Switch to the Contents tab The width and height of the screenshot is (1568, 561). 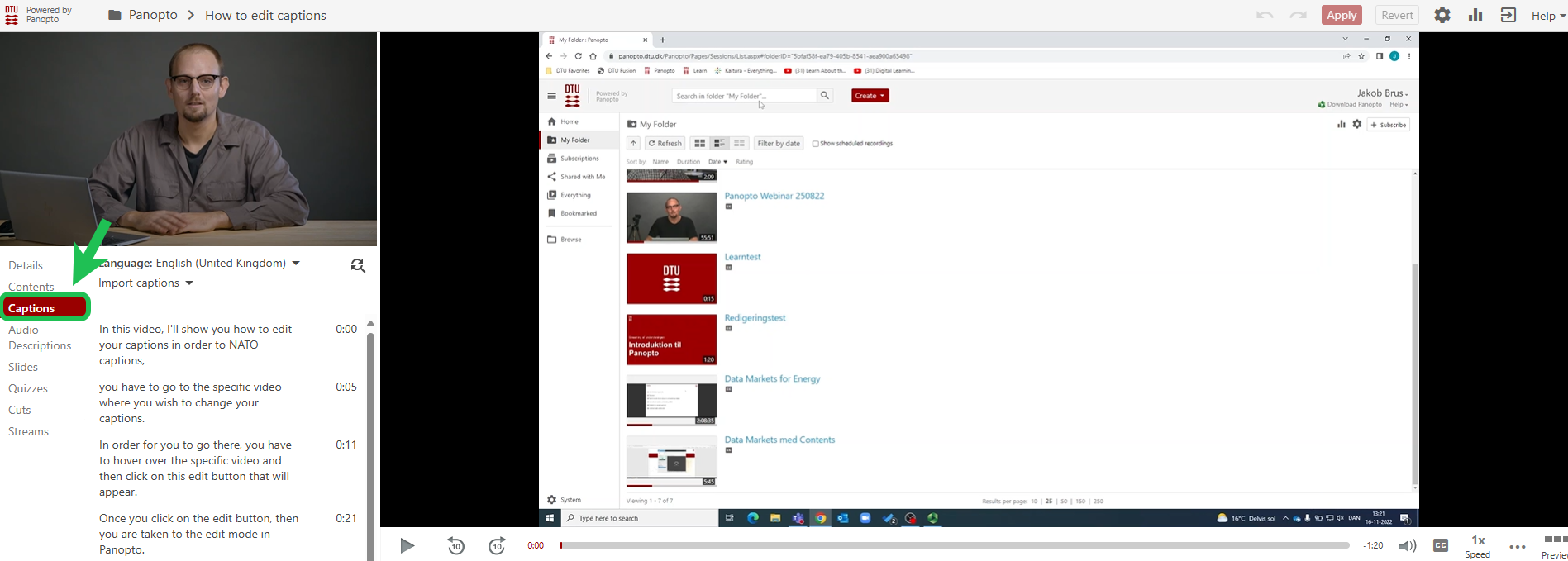tap(31, 287)
